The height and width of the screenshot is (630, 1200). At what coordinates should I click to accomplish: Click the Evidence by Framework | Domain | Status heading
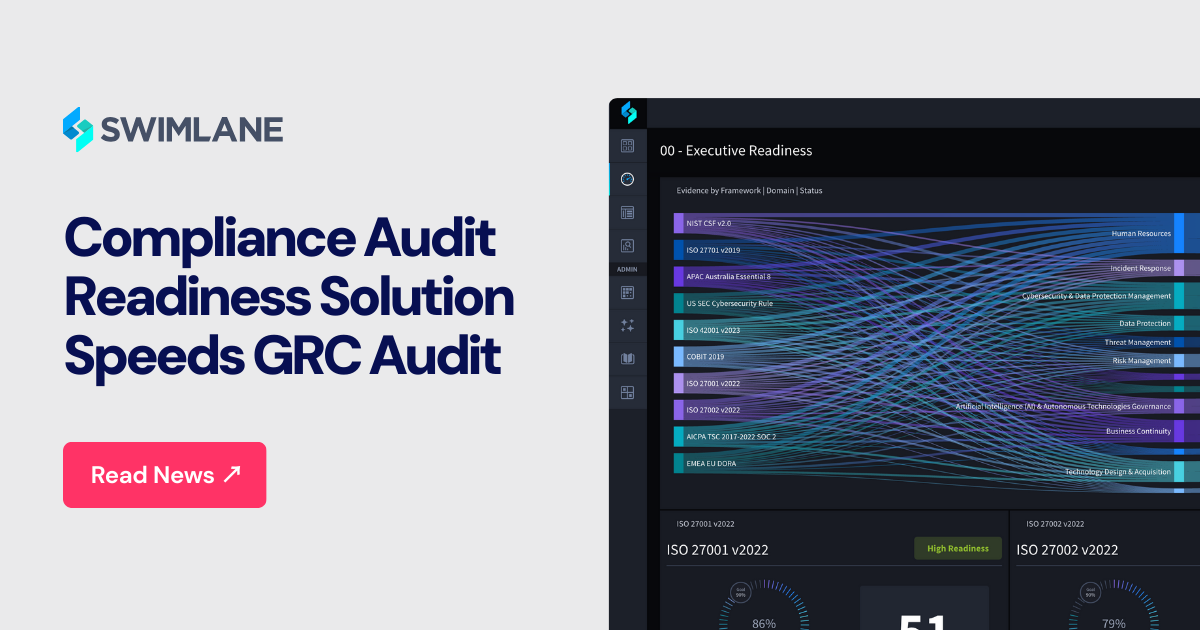click(x=749, y=191)
